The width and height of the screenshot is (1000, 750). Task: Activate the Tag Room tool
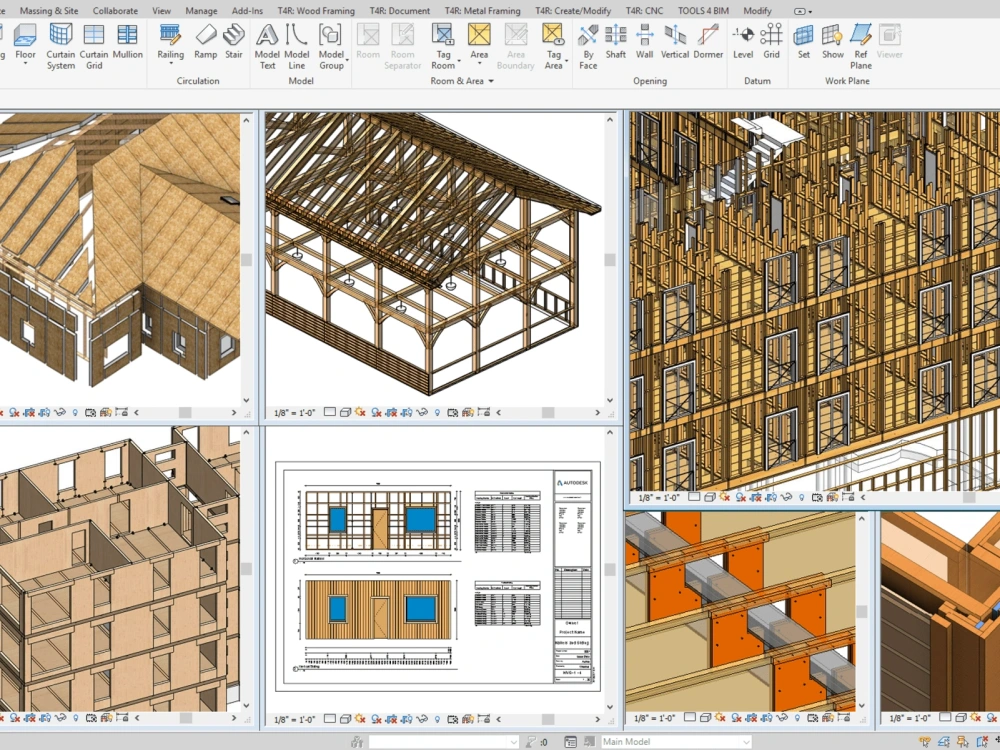point(443,47)
